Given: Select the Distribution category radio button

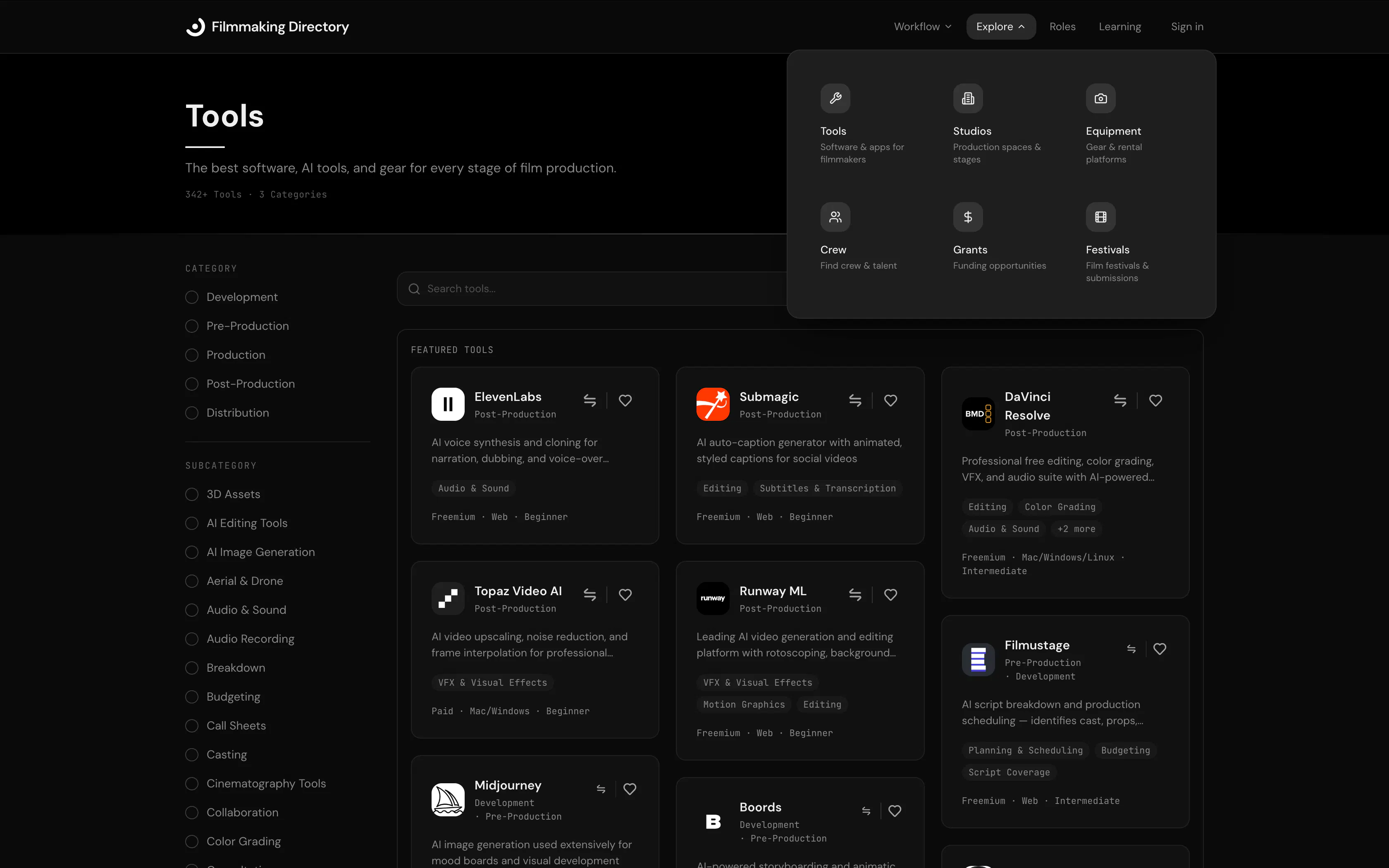Looking at the screenshot, I should click(x=192, y=413).
